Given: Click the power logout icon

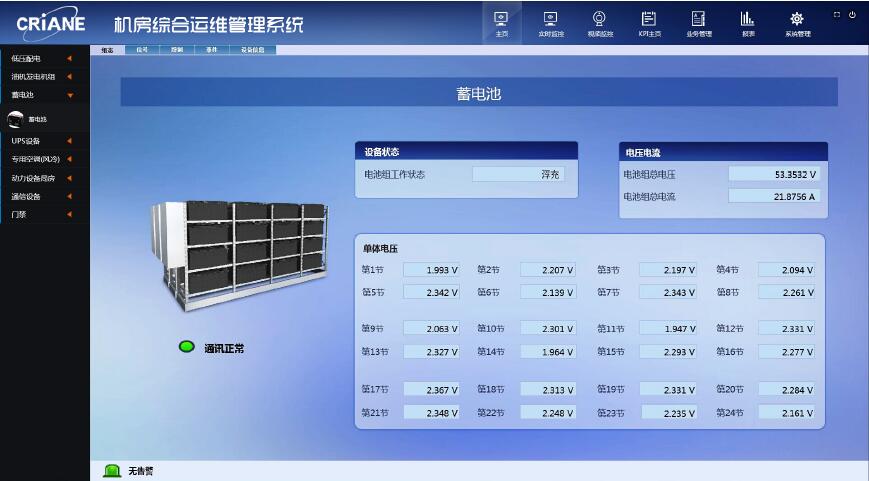Looking at the screenshot, I should pos(853,15).
